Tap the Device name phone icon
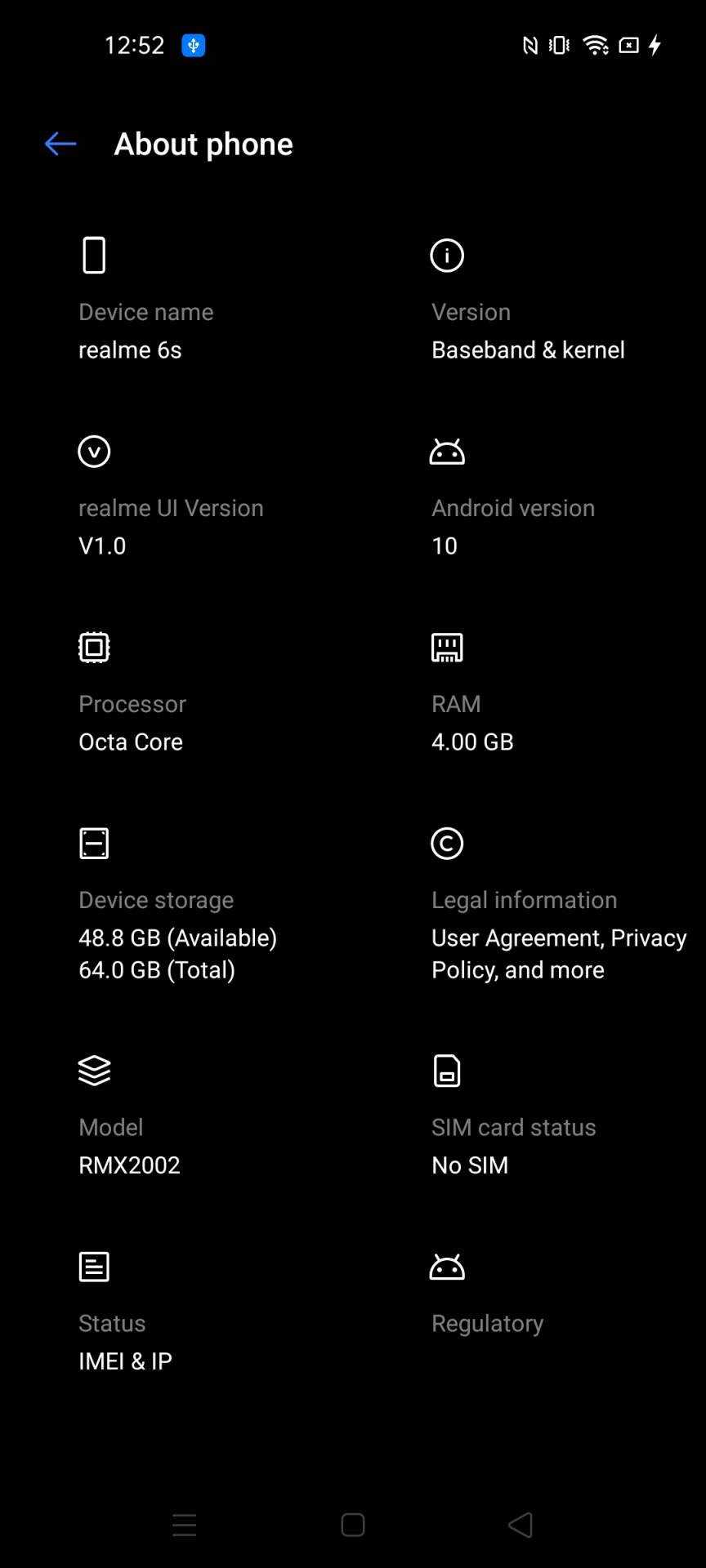The image size is (706, 1568). [x=94, y=256]
